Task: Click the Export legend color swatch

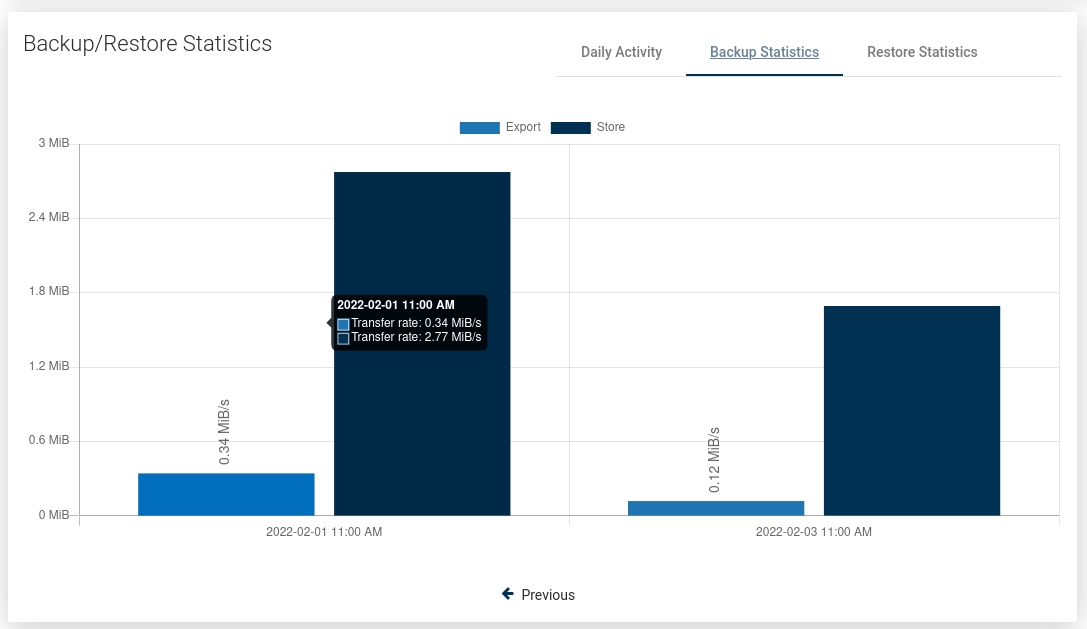Action: point(479,127)
